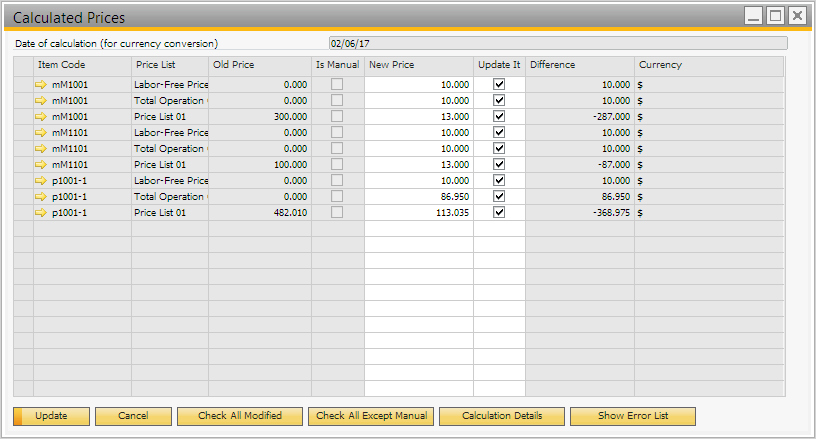Click the Cancel button
Viewport: 816px width, 439px height.
point(133,416)
